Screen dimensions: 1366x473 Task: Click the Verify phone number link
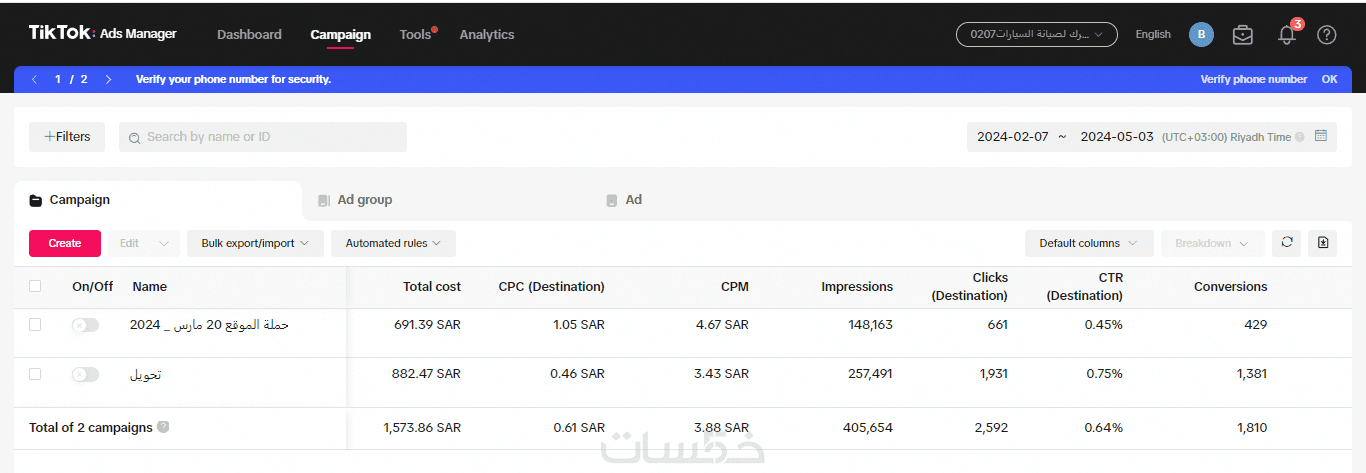coord(1253,79)
